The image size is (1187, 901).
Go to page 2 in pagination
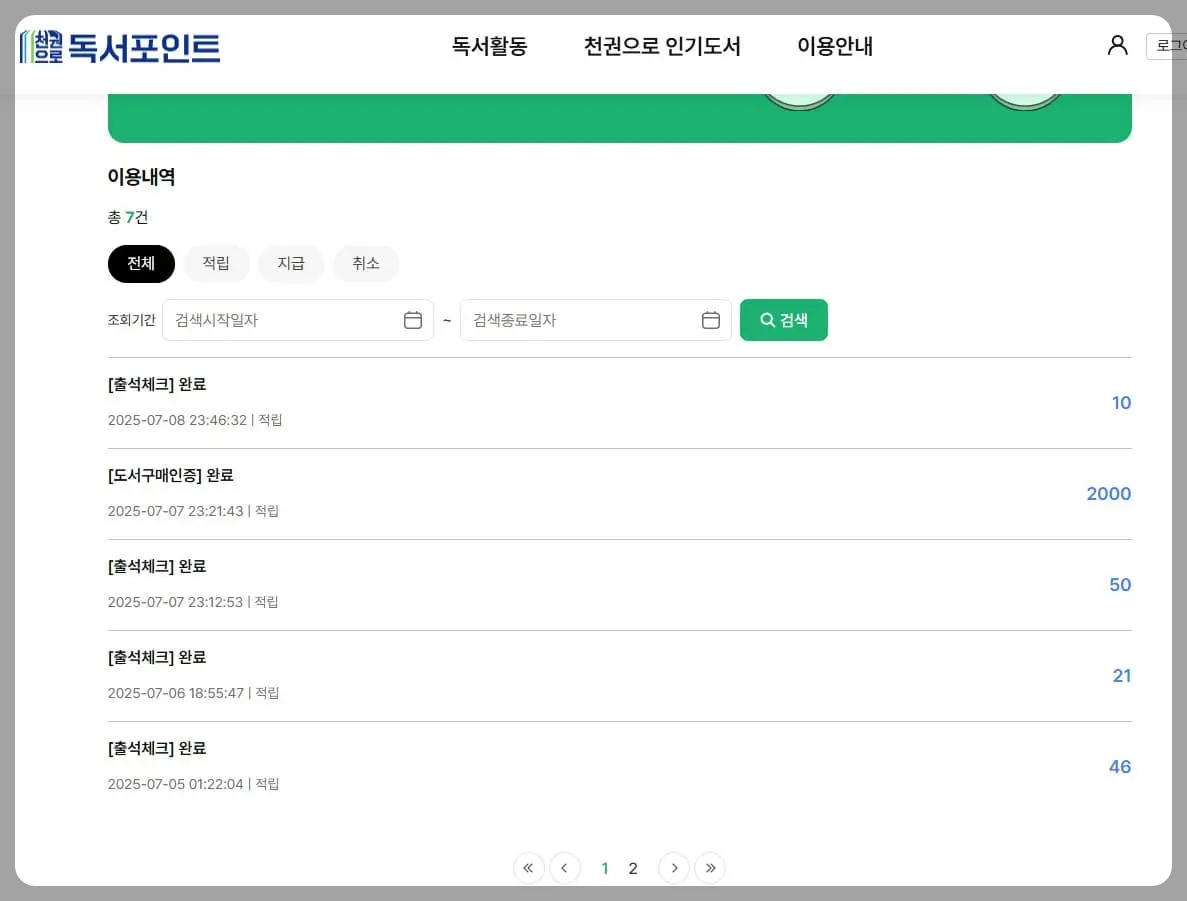coord(633,868)
